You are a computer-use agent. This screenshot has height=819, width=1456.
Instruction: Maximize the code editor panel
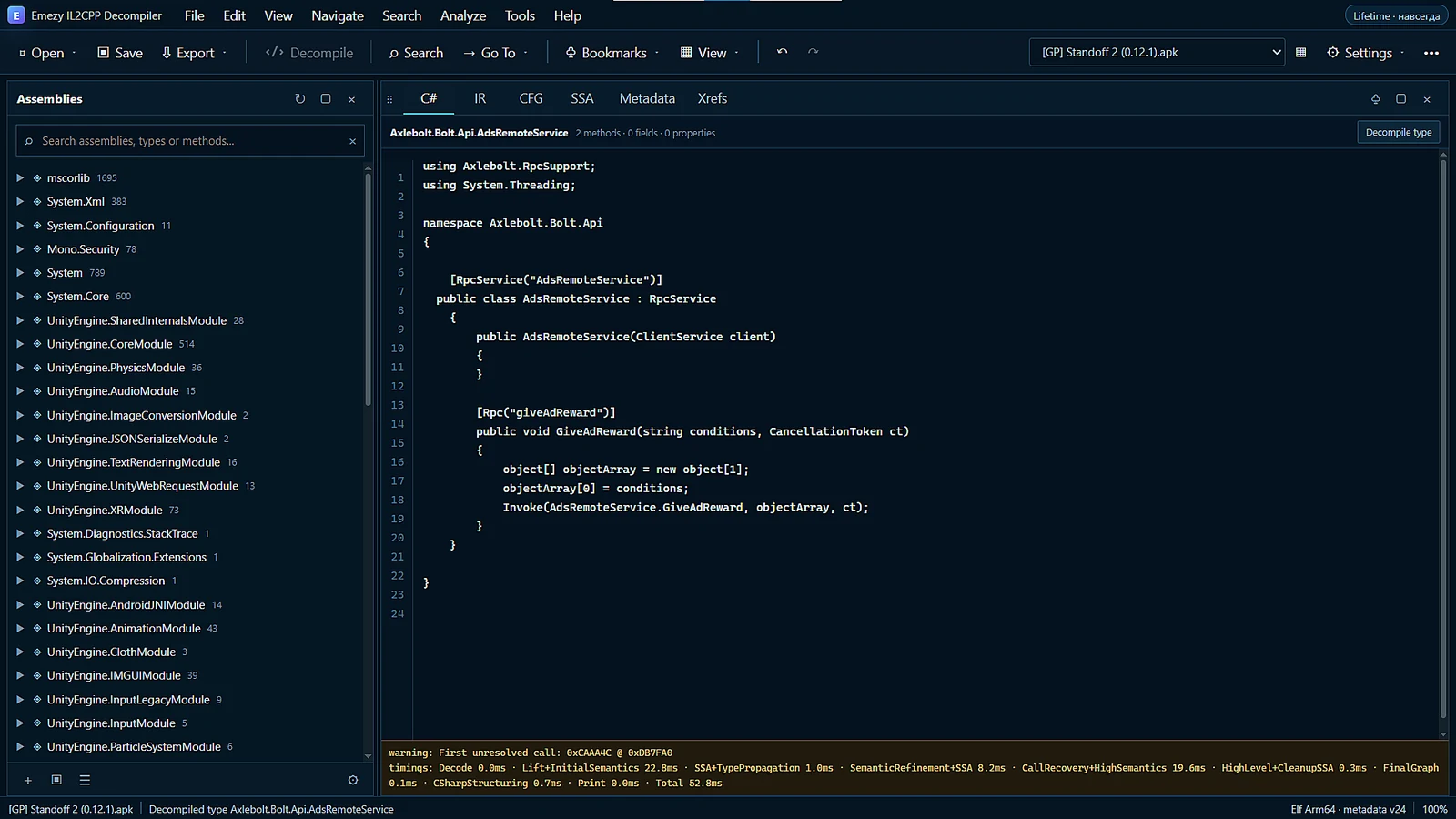tap(1400, 98)
